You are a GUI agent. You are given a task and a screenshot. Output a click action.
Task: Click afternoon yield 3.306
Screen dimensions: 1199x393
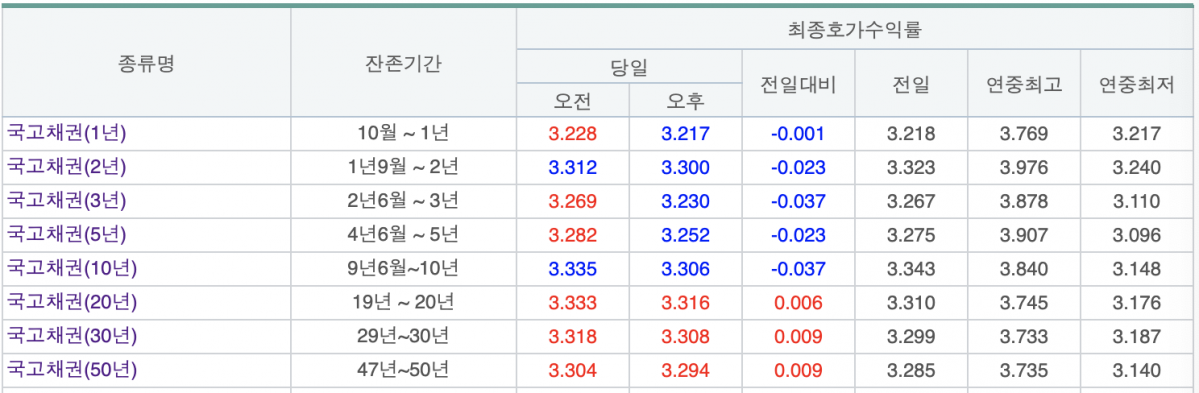(686, 268)
